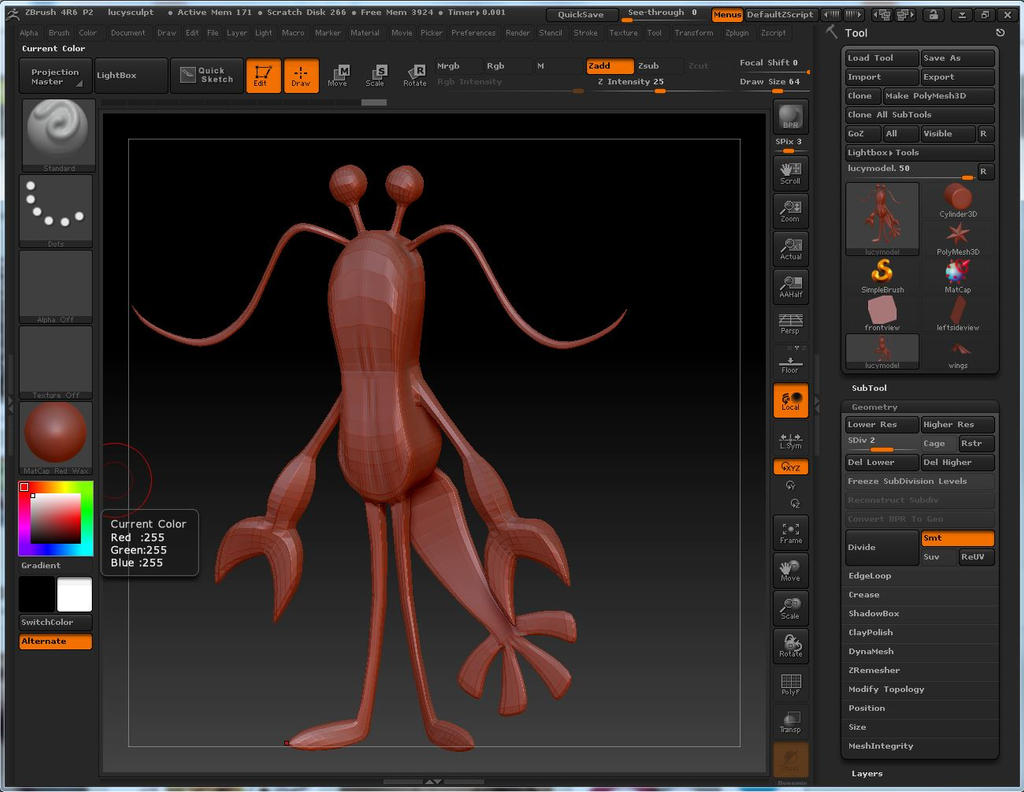Screen dimensions: 1024x792
Task: Collapse the Geometry section
Action: (x=874, y=407)
